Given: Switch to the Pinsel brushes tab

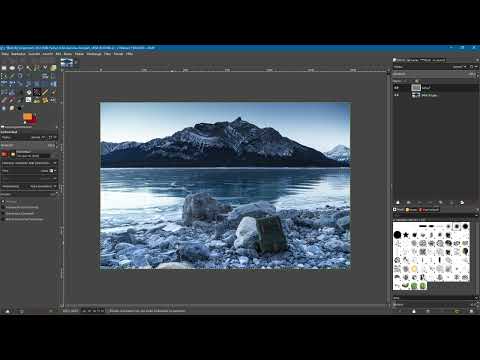Looking at the screenshot, I should 398,210.
